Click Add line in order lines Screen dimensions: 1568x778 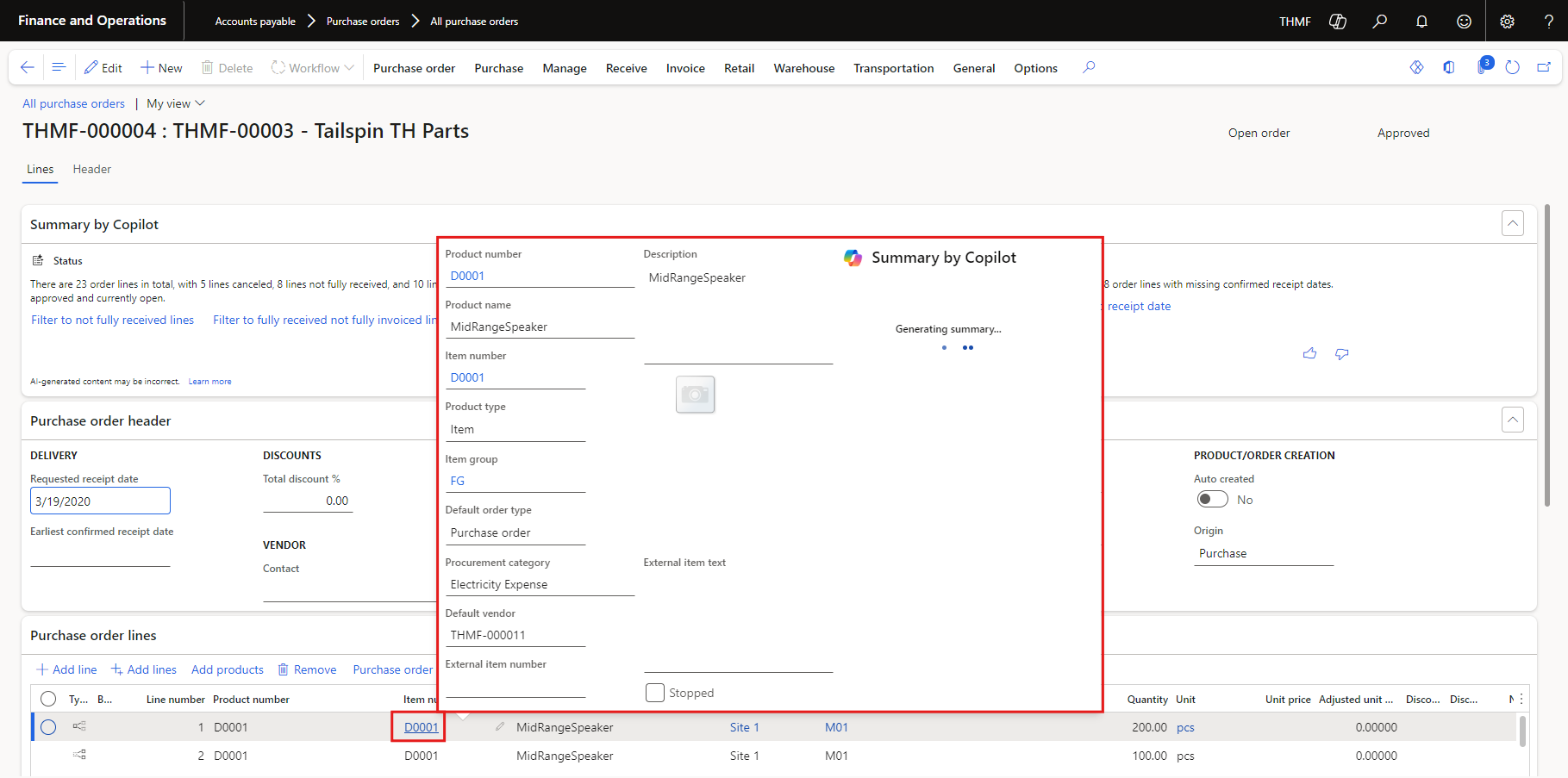coord(66,669)
